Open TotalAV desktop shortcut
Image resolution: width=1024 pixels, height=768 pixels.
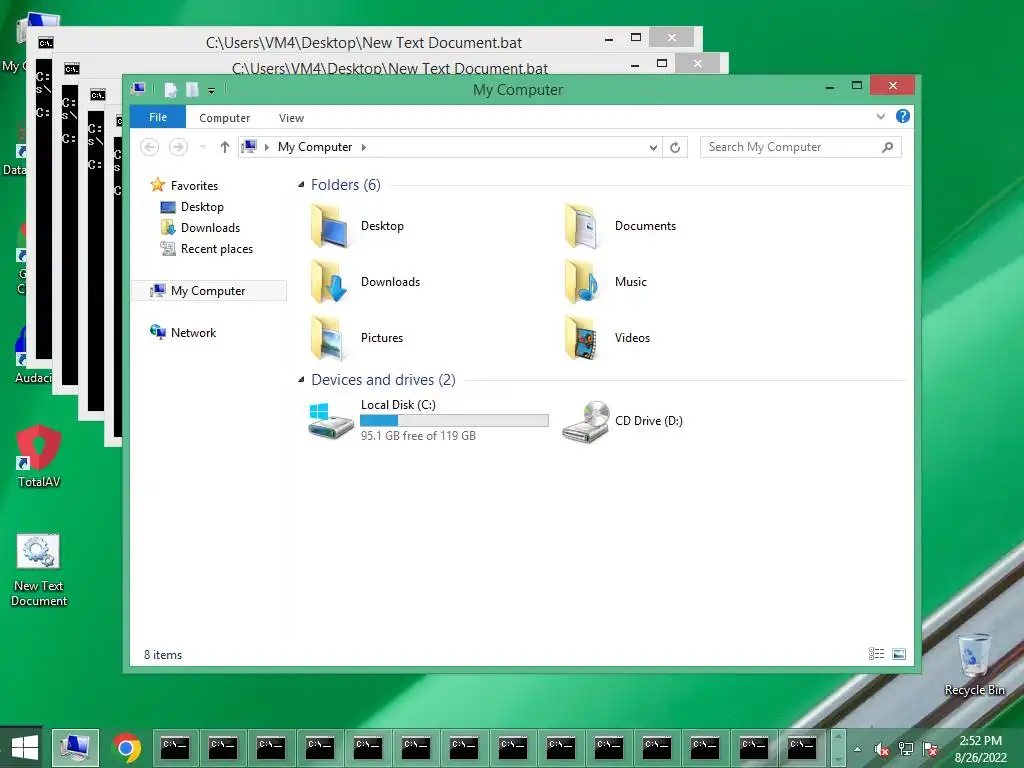coord(39,456)
